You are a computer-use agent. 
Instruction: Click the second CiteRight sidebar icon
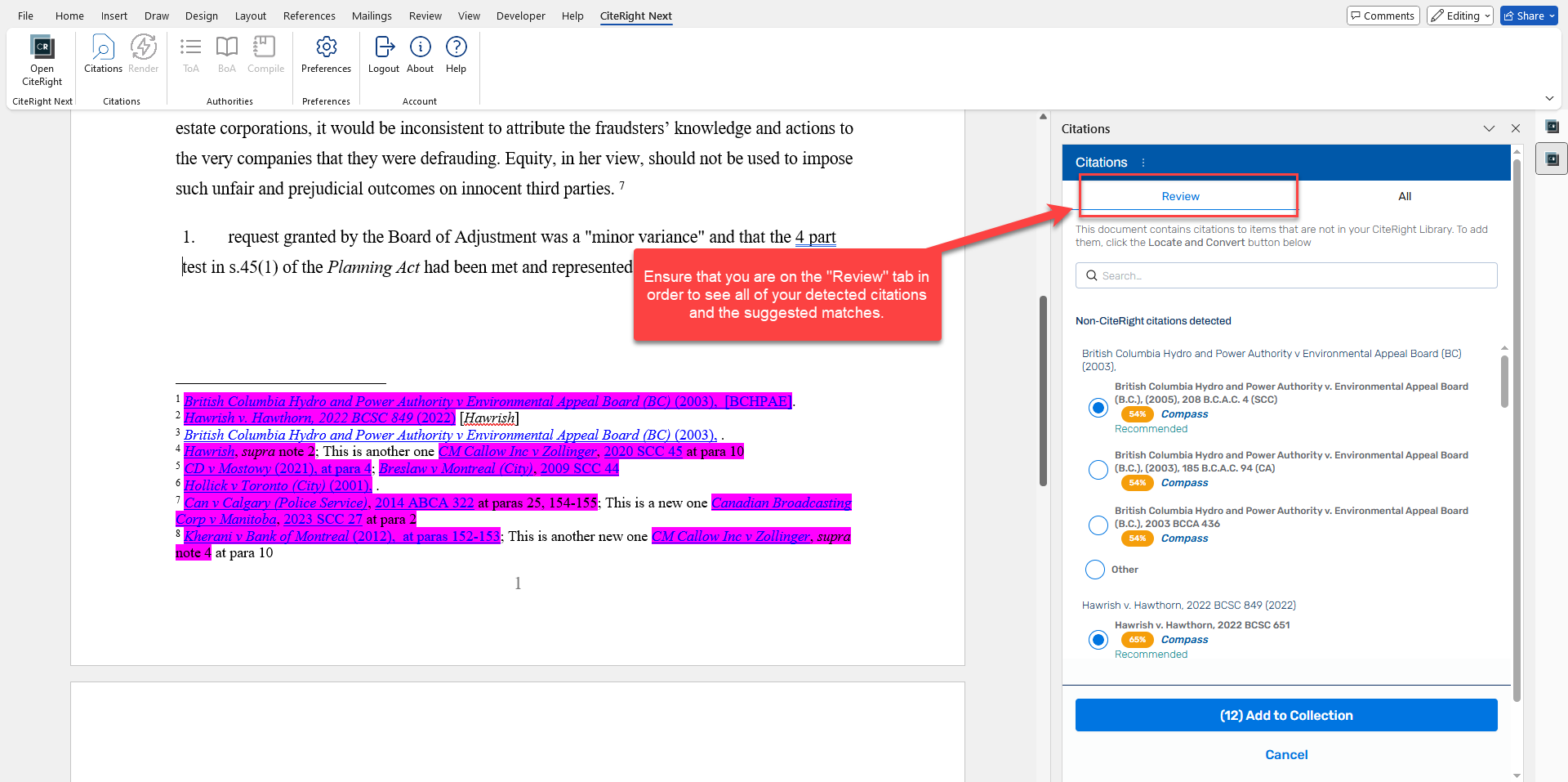1552,159
